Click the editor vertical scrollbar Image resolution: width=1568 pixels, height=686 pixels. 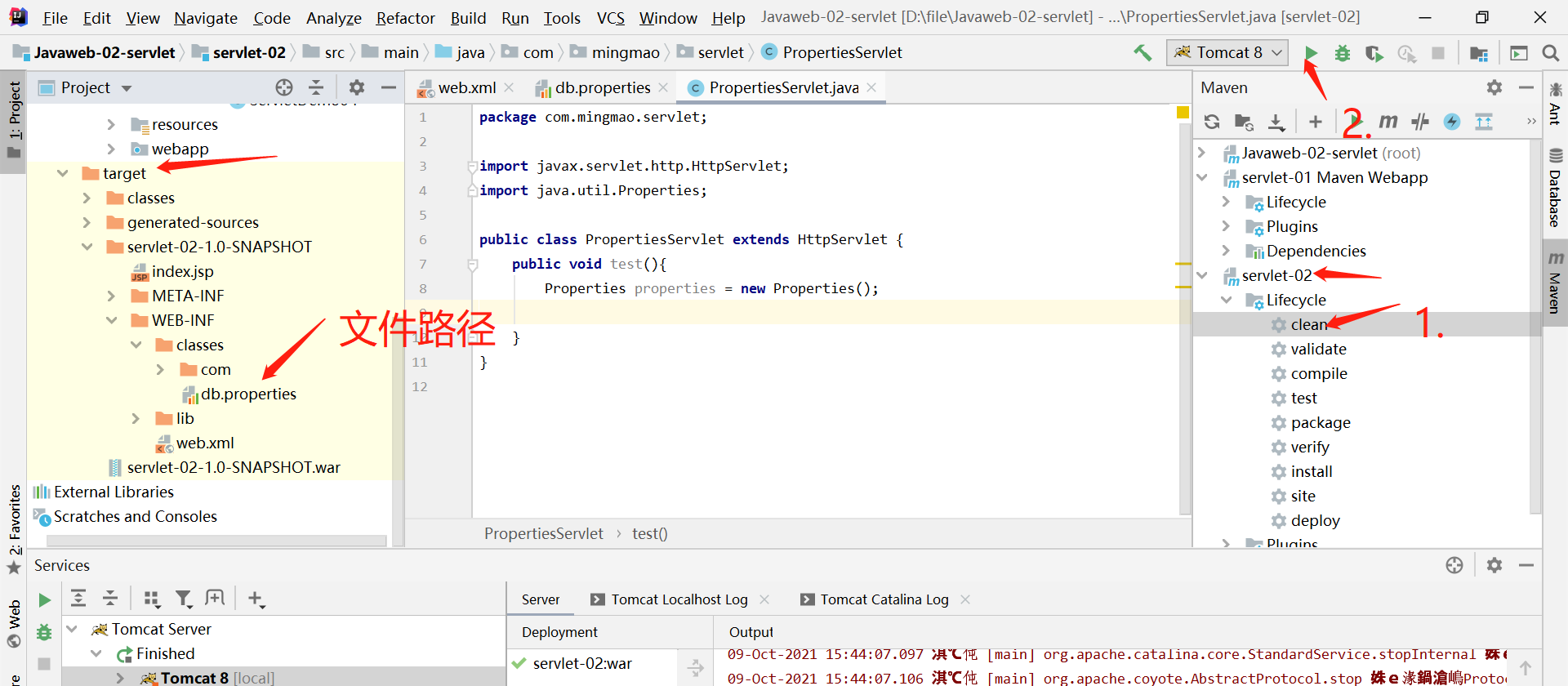[x=1185, y=318]
